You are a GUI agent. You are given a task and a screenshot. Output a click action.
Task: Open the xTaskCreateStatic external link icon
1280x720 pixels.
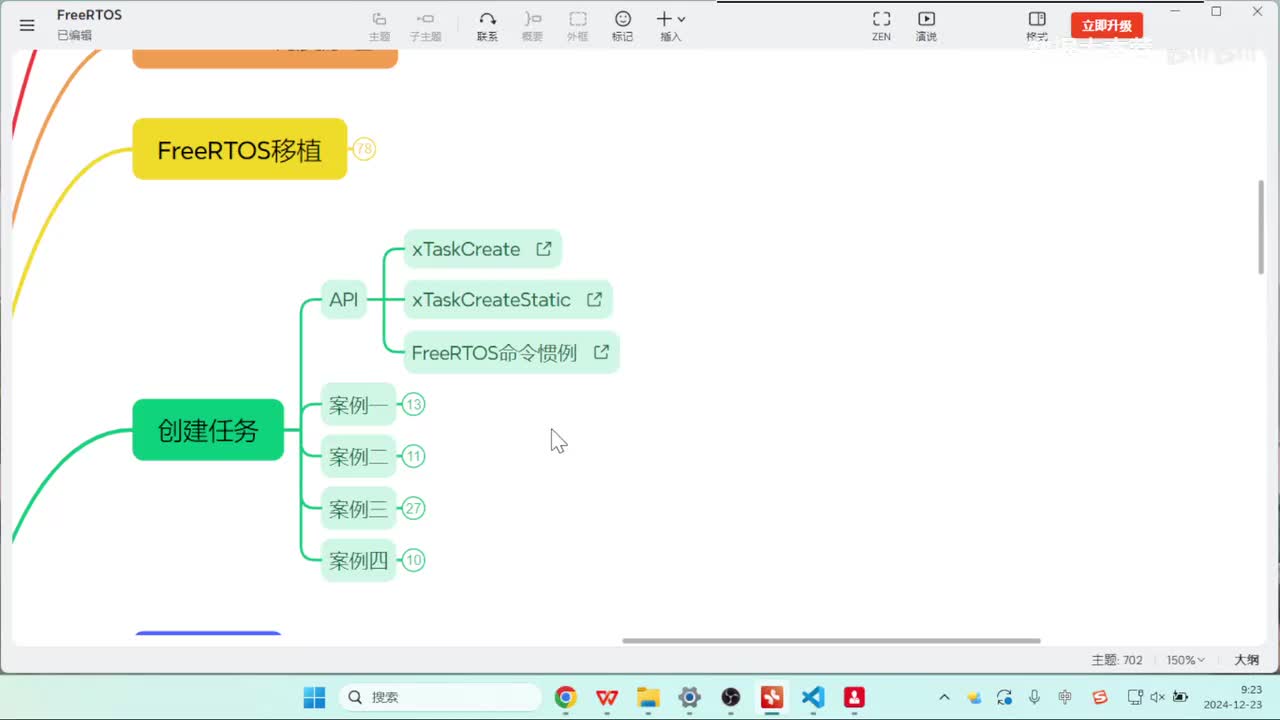(594, 299)
